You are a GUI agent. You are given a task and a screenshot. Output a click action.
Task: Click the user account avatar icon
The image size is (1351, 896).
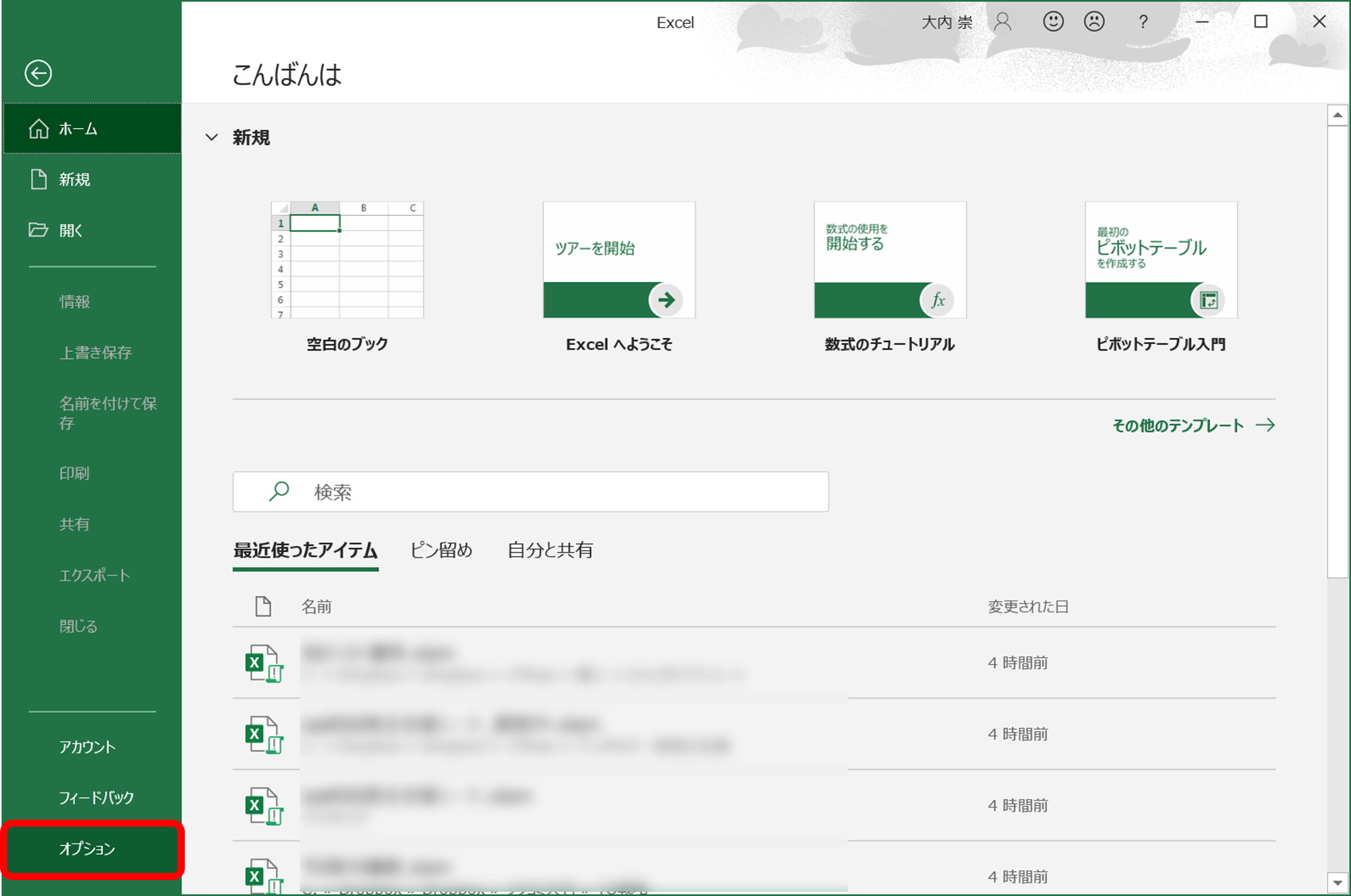pos(1003,22)
